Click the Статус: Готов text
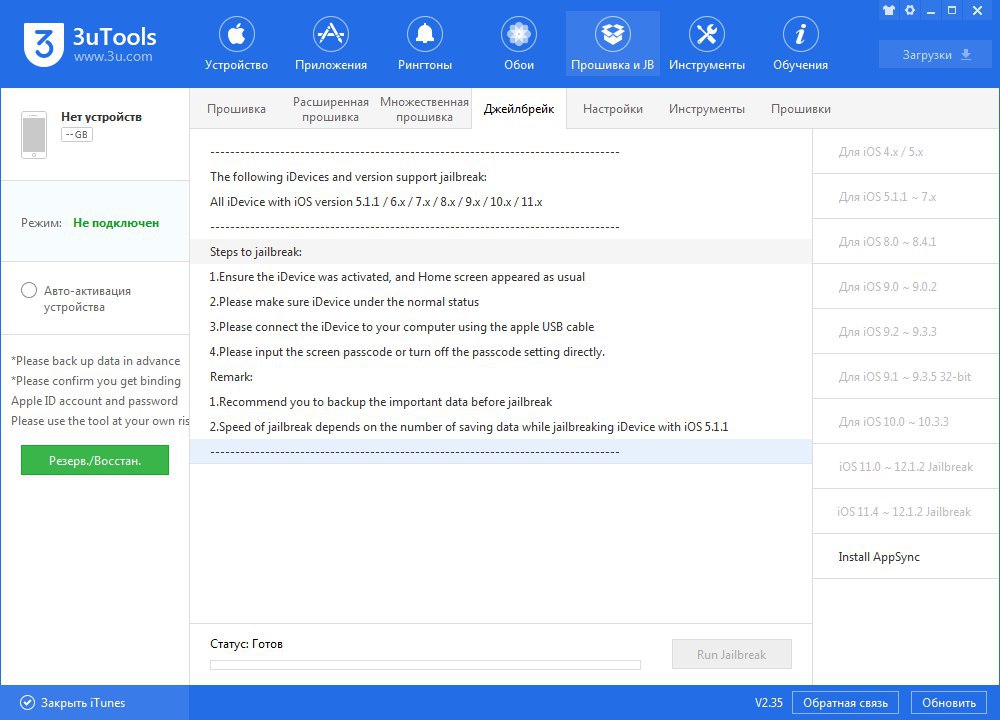 [x=246, y=644]
